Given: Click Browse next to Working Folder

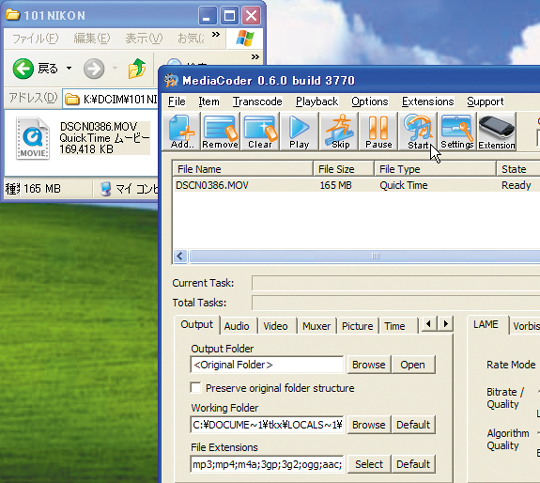Looking at the screenshot, I should click(x=368, y=424).
